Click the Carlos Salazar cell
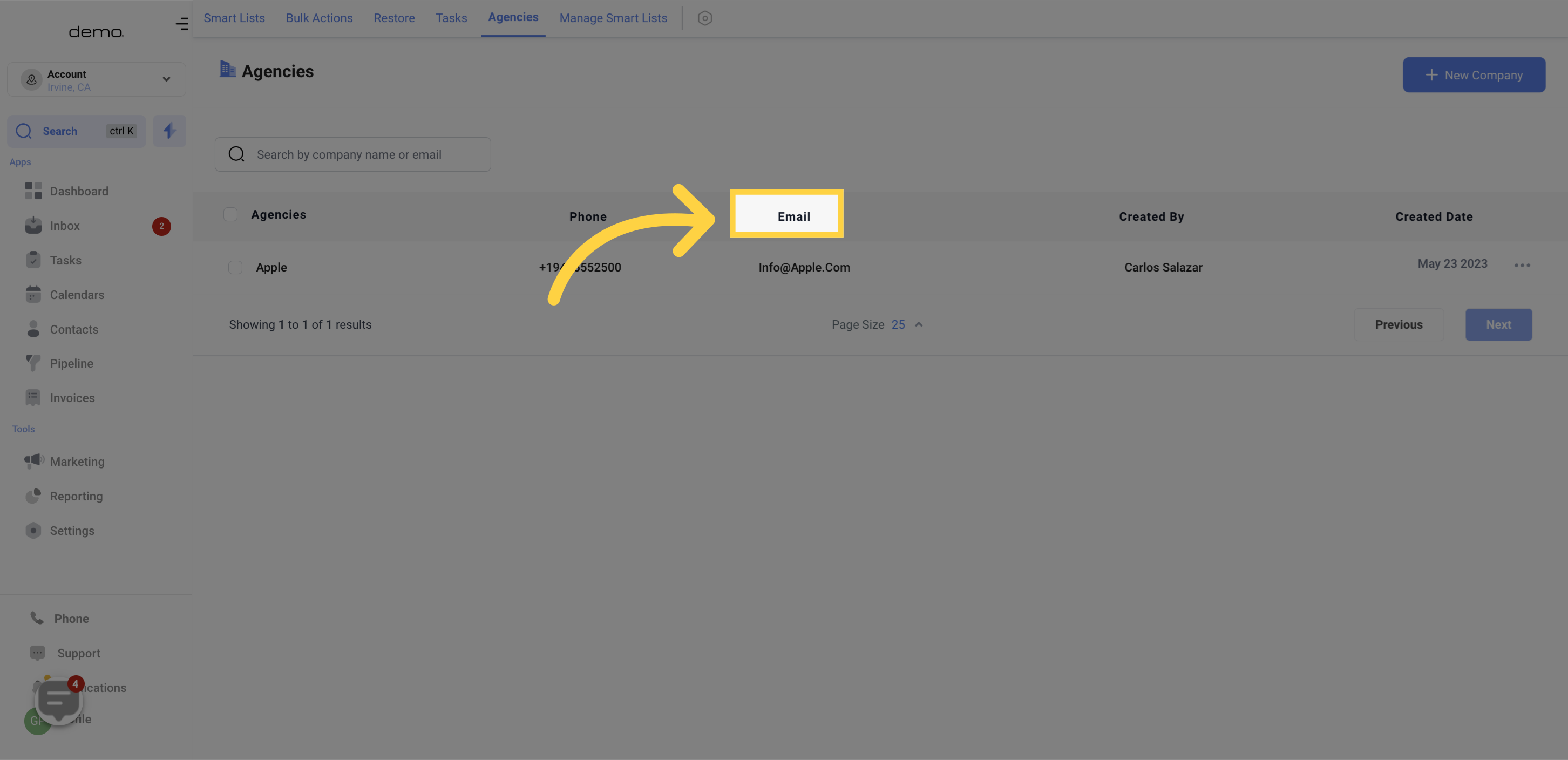The width and height of the screenshot is (1568, 760). point(1163,267)
